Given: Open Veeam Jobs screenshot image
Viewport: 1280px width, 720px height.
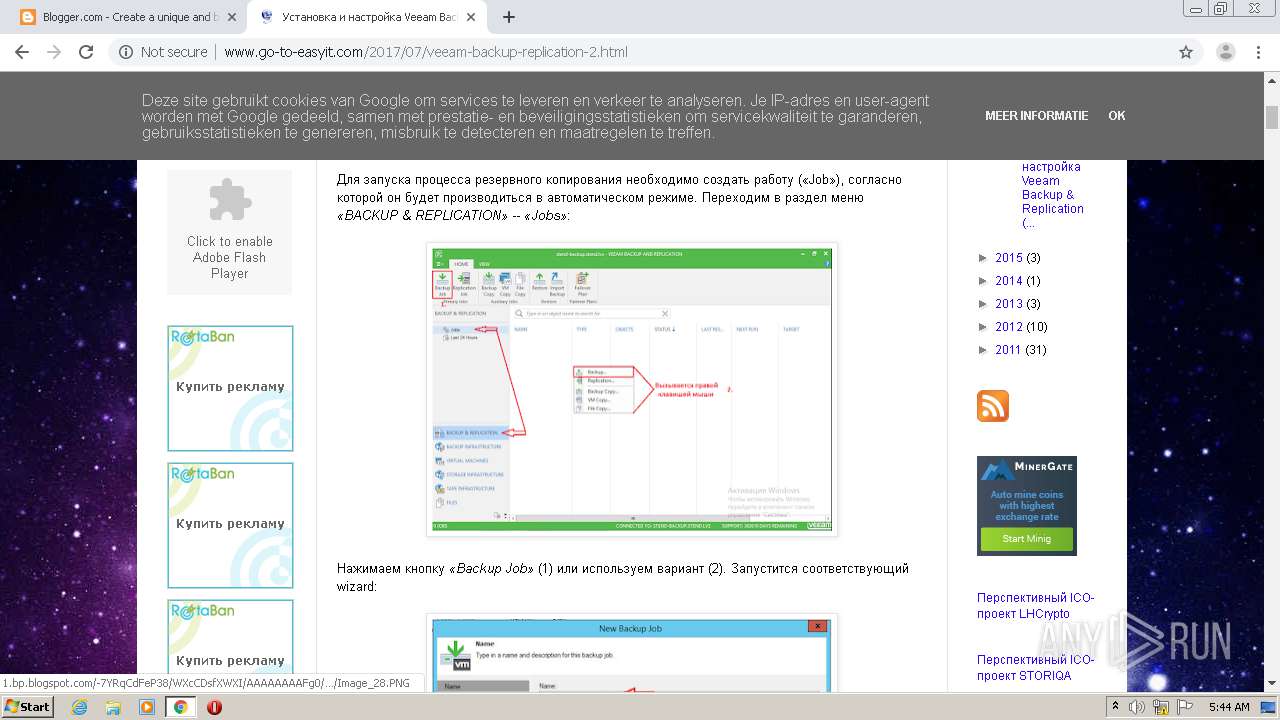Looking at the screenshot, I should 632,389.
